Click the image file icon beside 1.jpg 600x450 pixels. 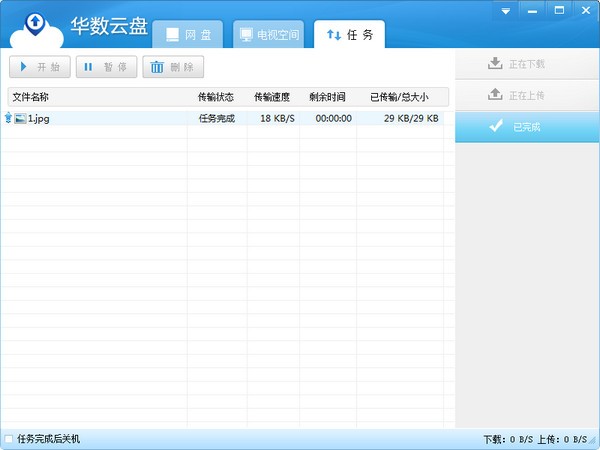[x=20, y=118]
